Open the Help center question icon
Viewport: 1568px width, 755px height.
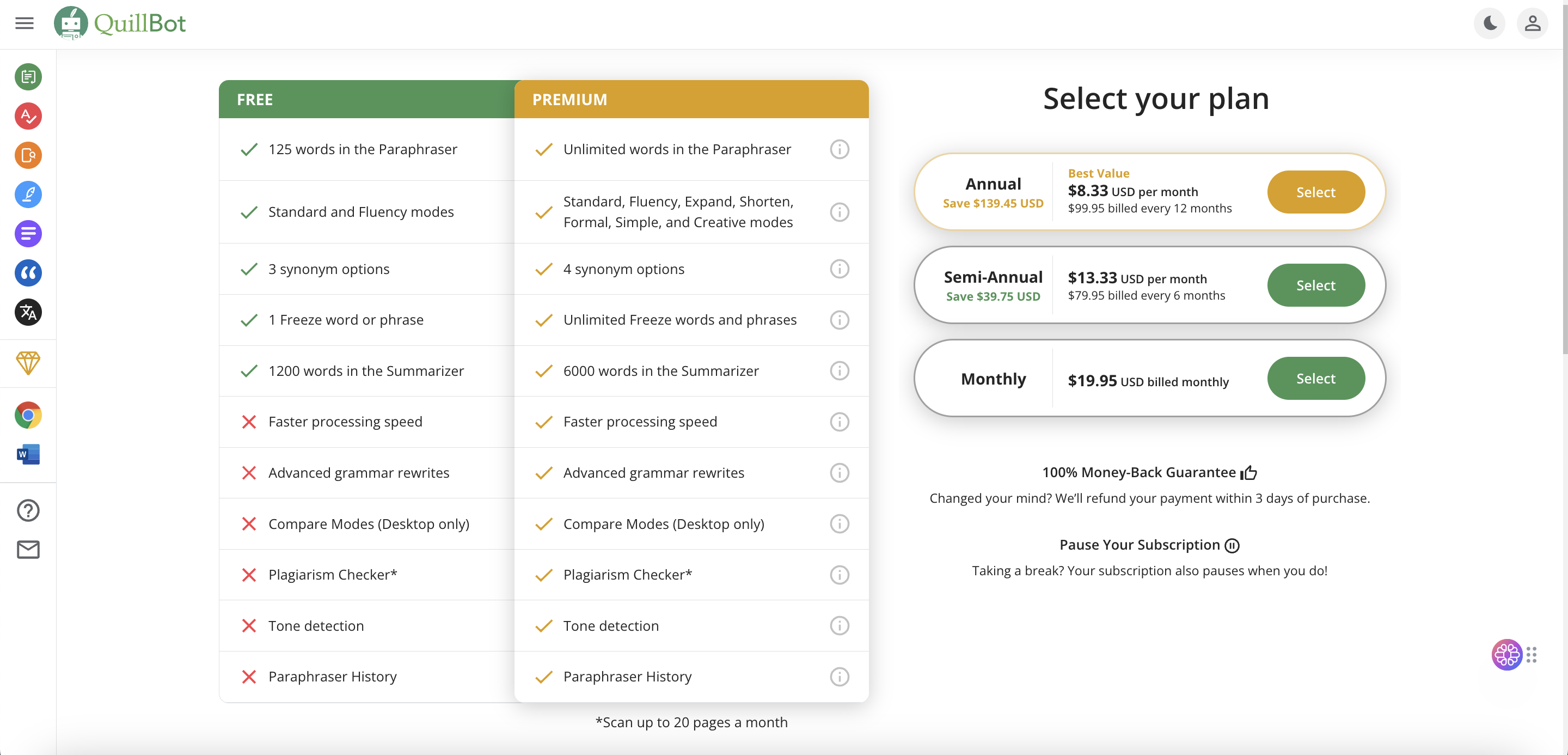click(28, 510)
